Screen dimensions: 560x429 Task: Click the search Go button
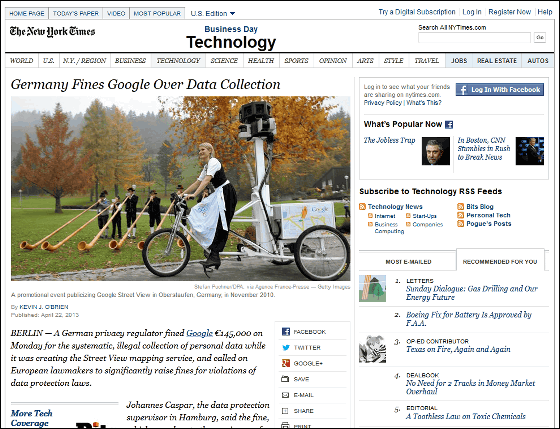(x=540, y=37)
